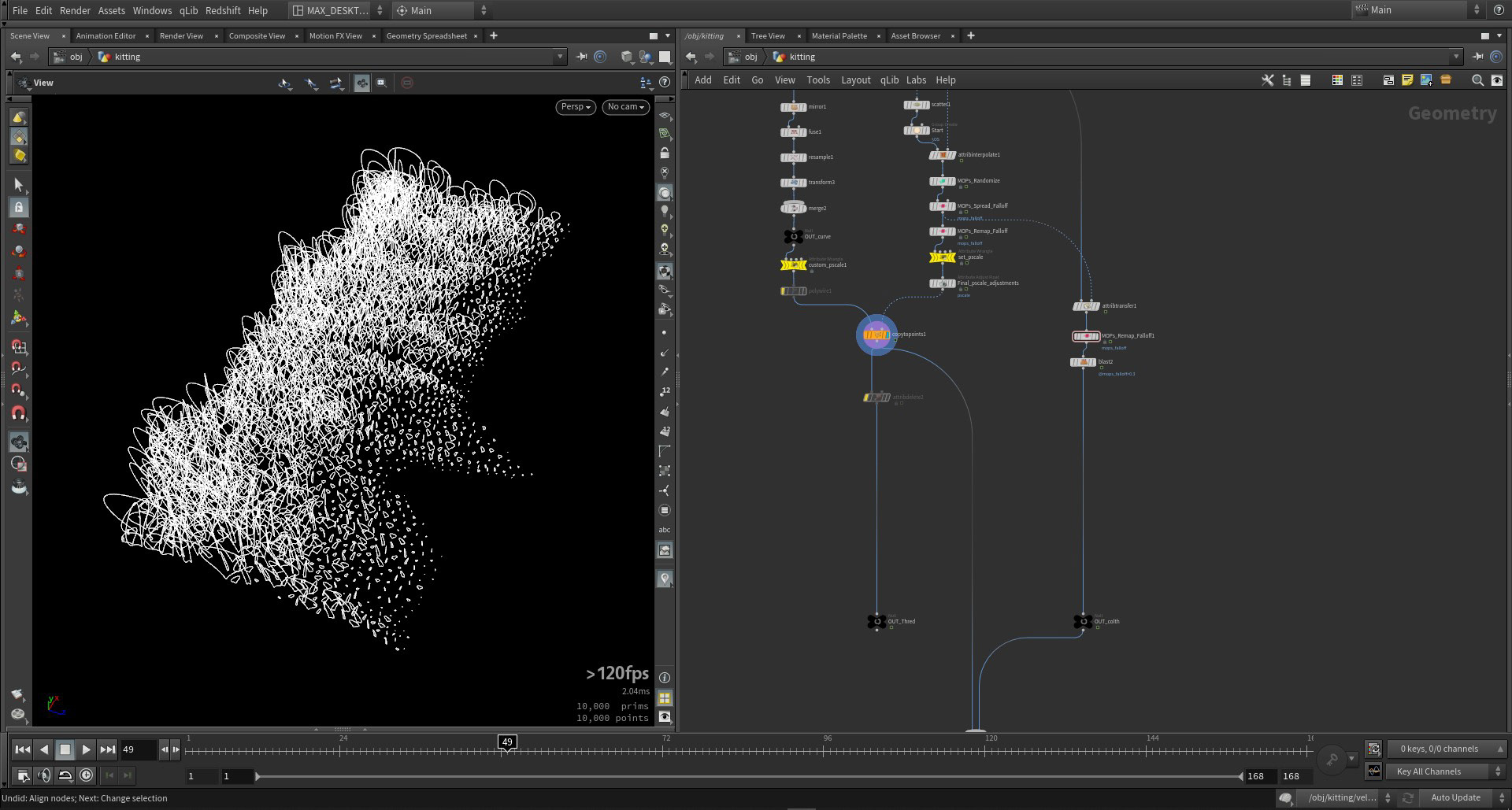Viewport: 1512px width, 810px height.
Task: Open the No cam camera dropdown
Action: pos(625,107)
